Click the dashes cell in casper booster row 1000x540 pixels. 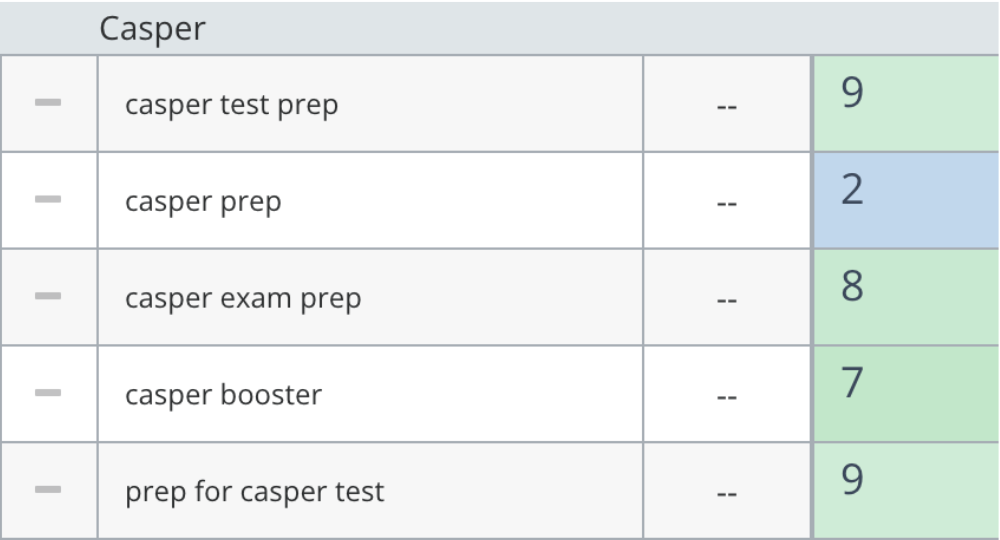tap(727, 395)
